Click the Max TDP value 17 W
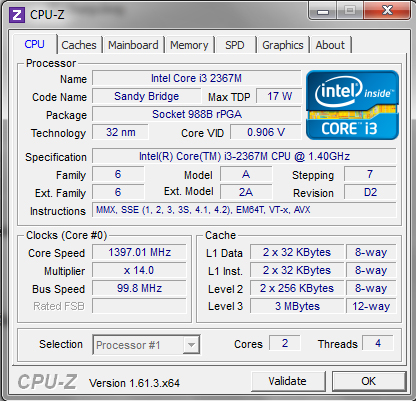 [279, 96]
